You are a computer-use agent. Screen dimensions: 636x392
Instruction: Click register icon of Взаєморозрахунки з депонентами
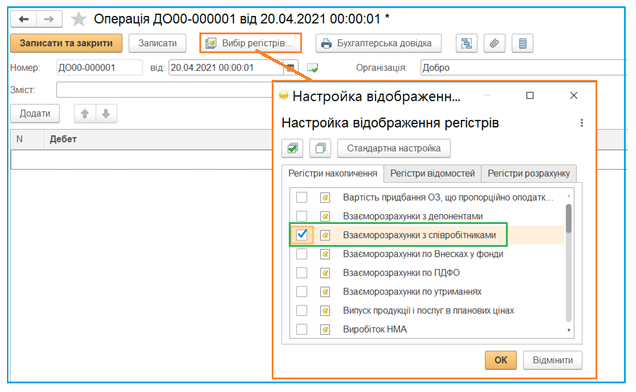click(325, 216)
